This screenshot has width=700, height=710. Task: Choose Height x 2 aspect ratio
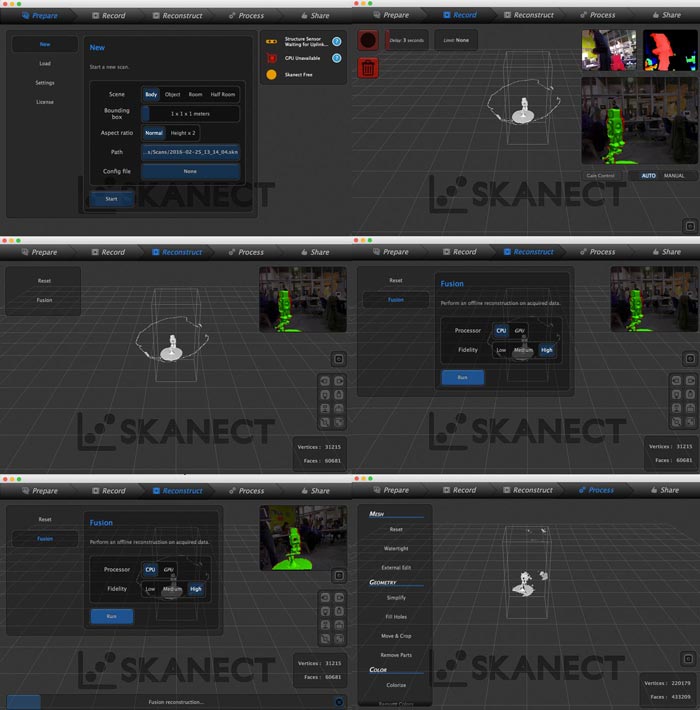point(183,133)
